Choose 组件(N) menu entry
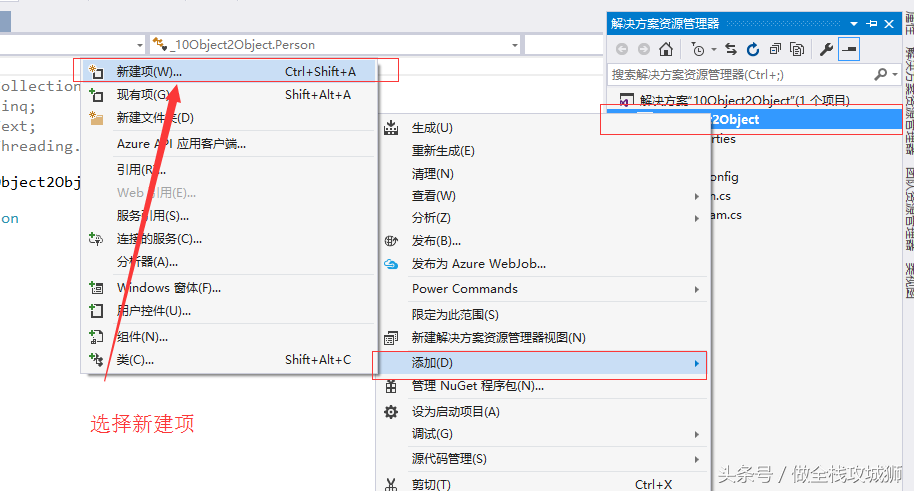 tap(229, 337)
